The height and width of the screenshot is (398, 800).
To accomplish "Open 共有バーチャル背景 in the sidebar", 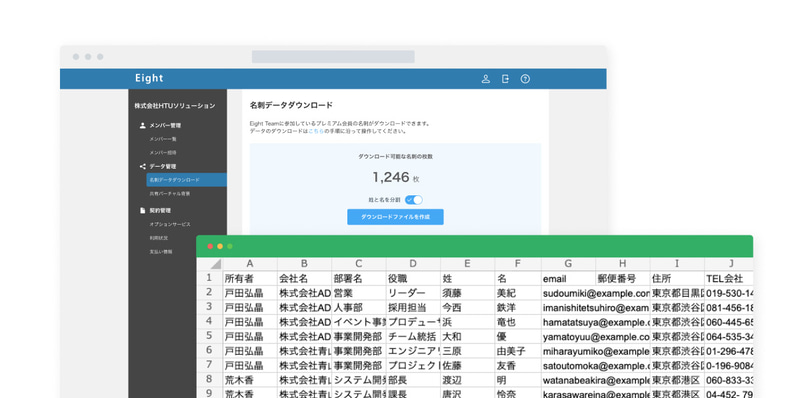I will pyautogui.click(x=170, y=194).
